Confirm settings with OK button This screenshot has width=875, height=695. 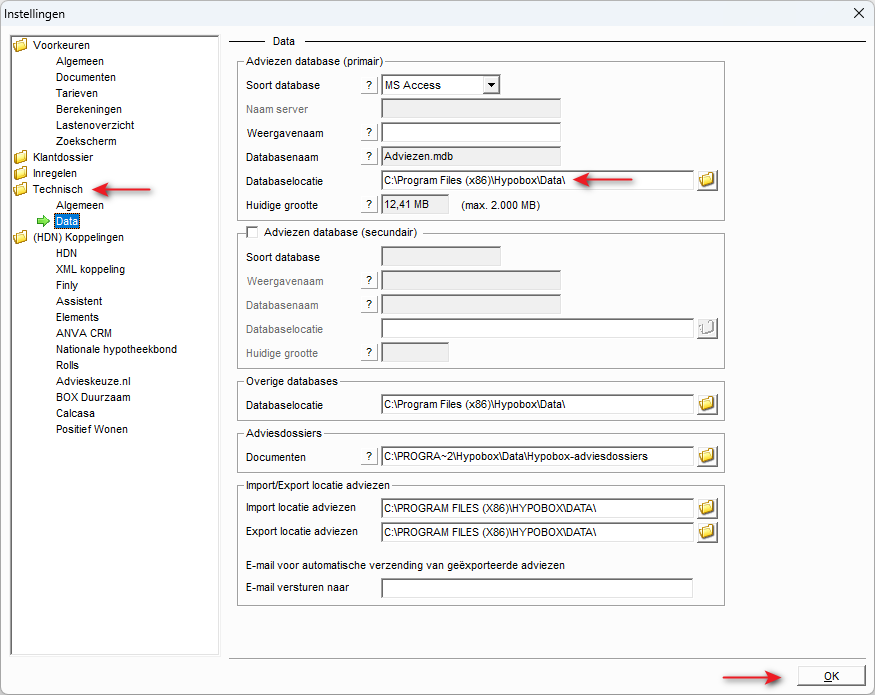click(x=831, y=676)
